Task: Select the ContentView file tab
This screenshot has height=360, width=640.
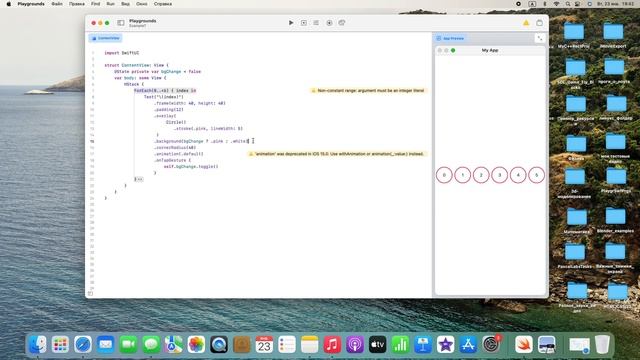Action: tap(105, 38)
